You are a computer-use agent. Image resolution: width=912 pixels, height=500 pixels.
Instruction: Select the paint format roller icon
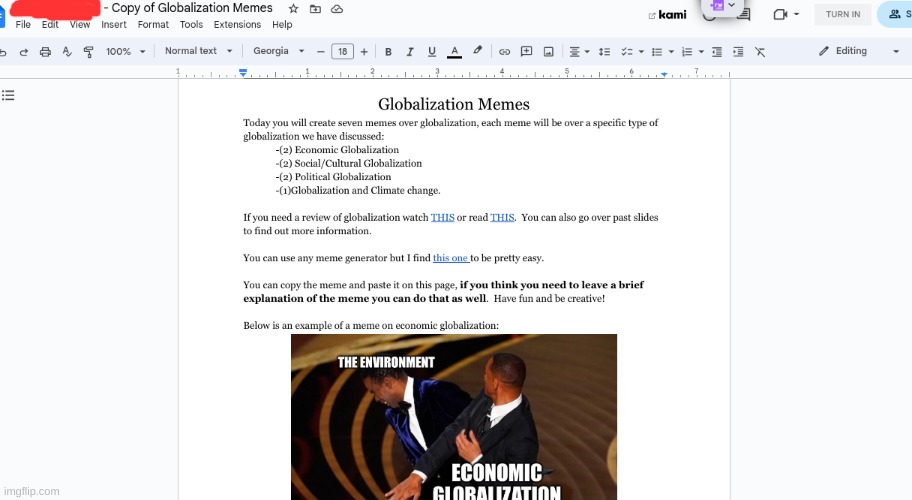(88, 52)
